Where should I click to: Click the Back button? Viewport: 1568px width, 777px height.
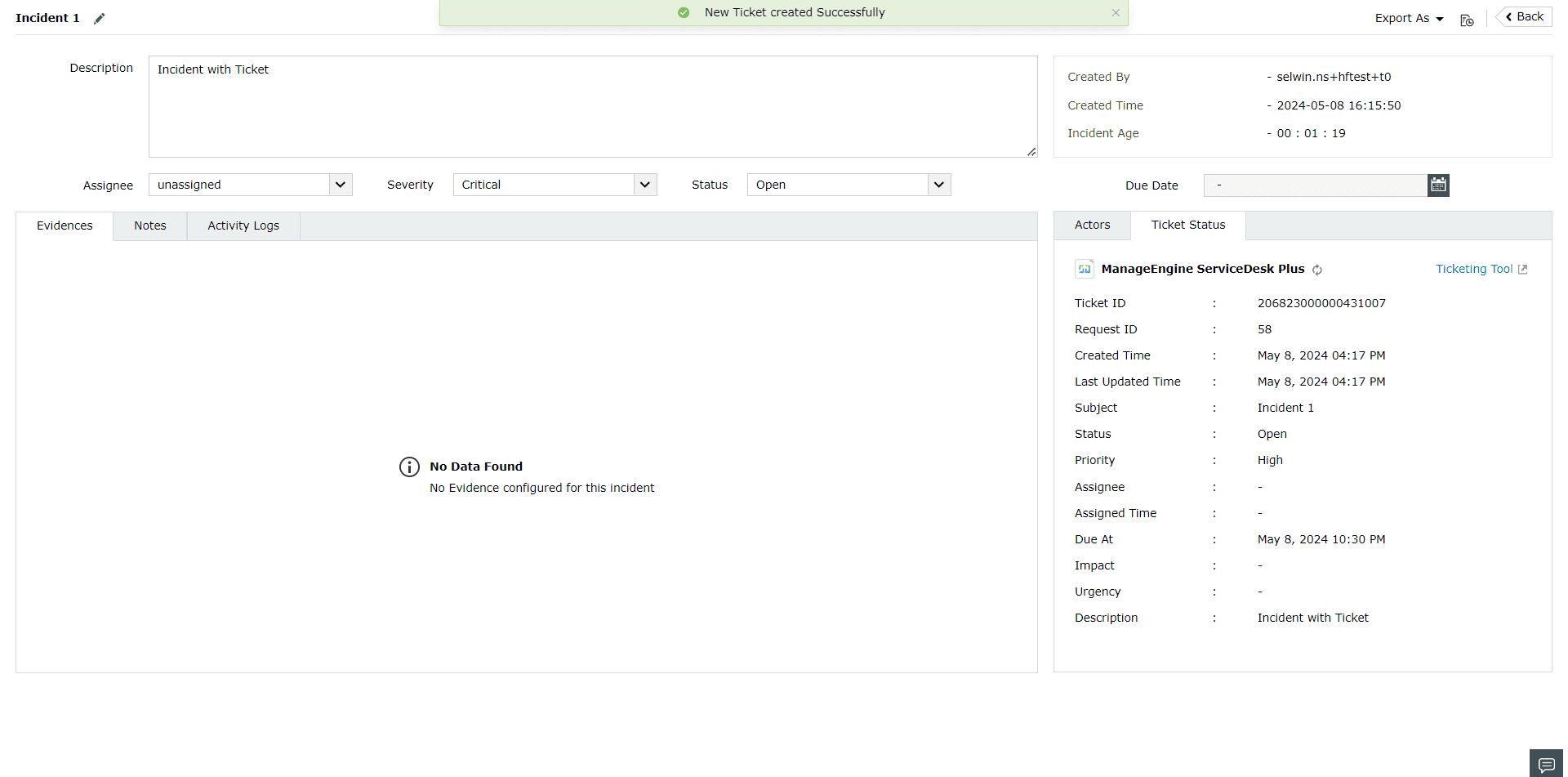coord(1523,16)
